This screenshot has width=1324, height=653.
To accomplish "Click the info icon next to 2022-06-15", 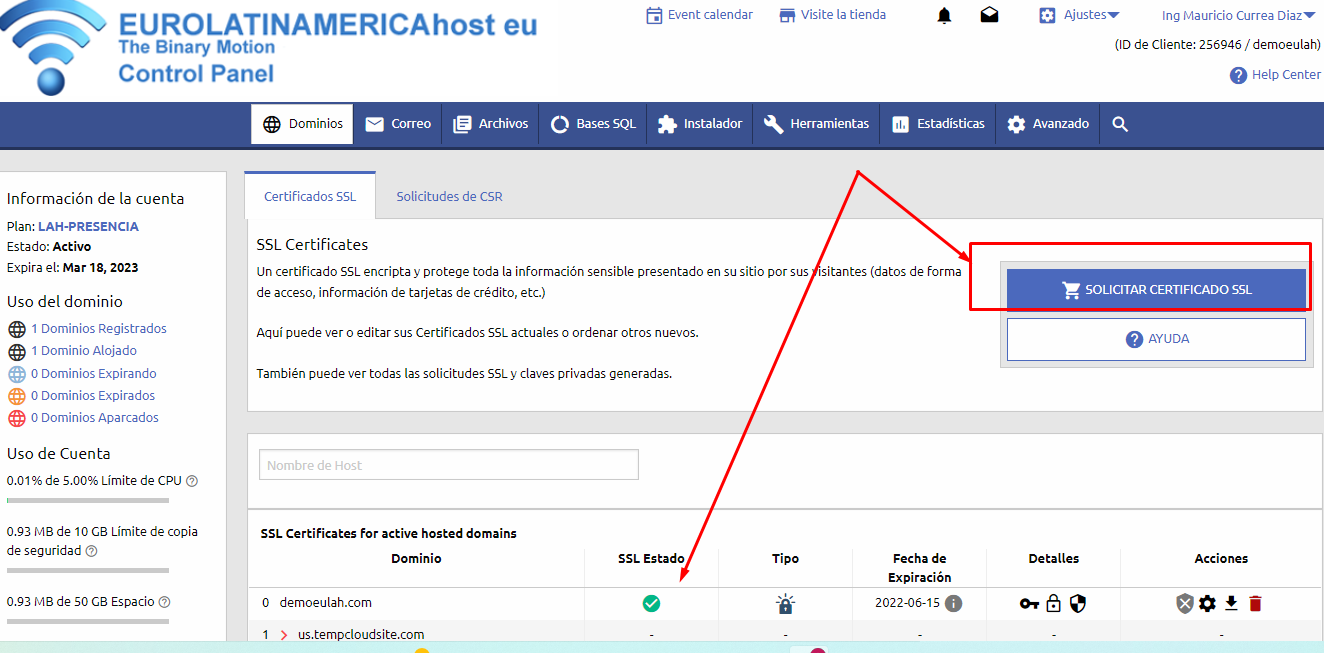I will coord(954,603).
